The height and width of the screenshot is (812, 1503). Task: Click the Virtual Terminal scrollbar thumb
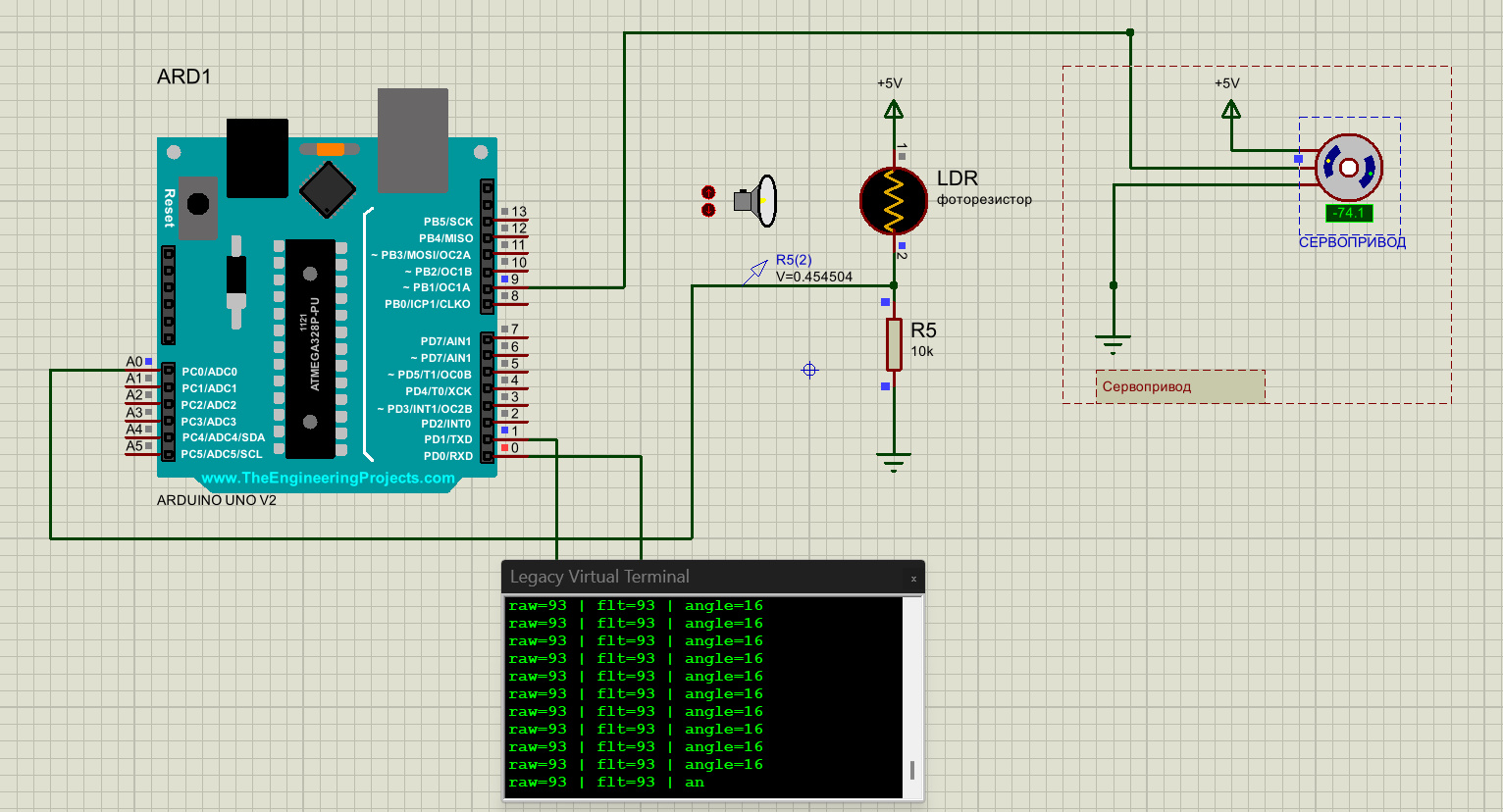912,770
